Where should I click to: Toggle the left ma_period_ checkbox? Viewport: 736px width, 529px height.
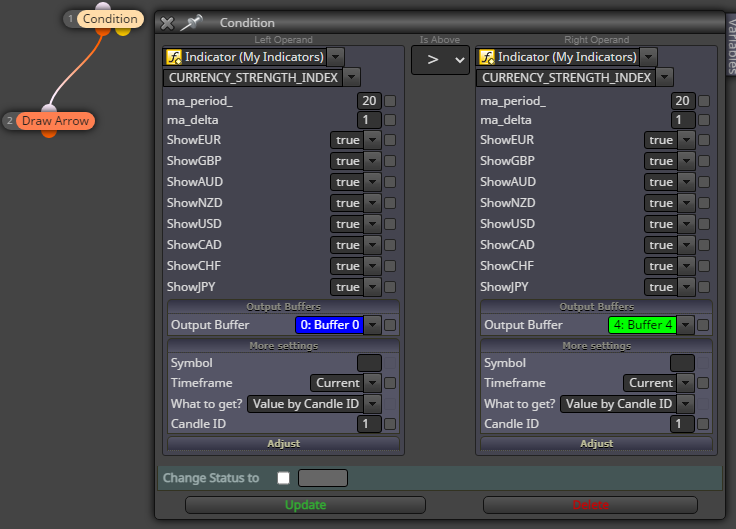pyautogui.click(x=390, y=101)
